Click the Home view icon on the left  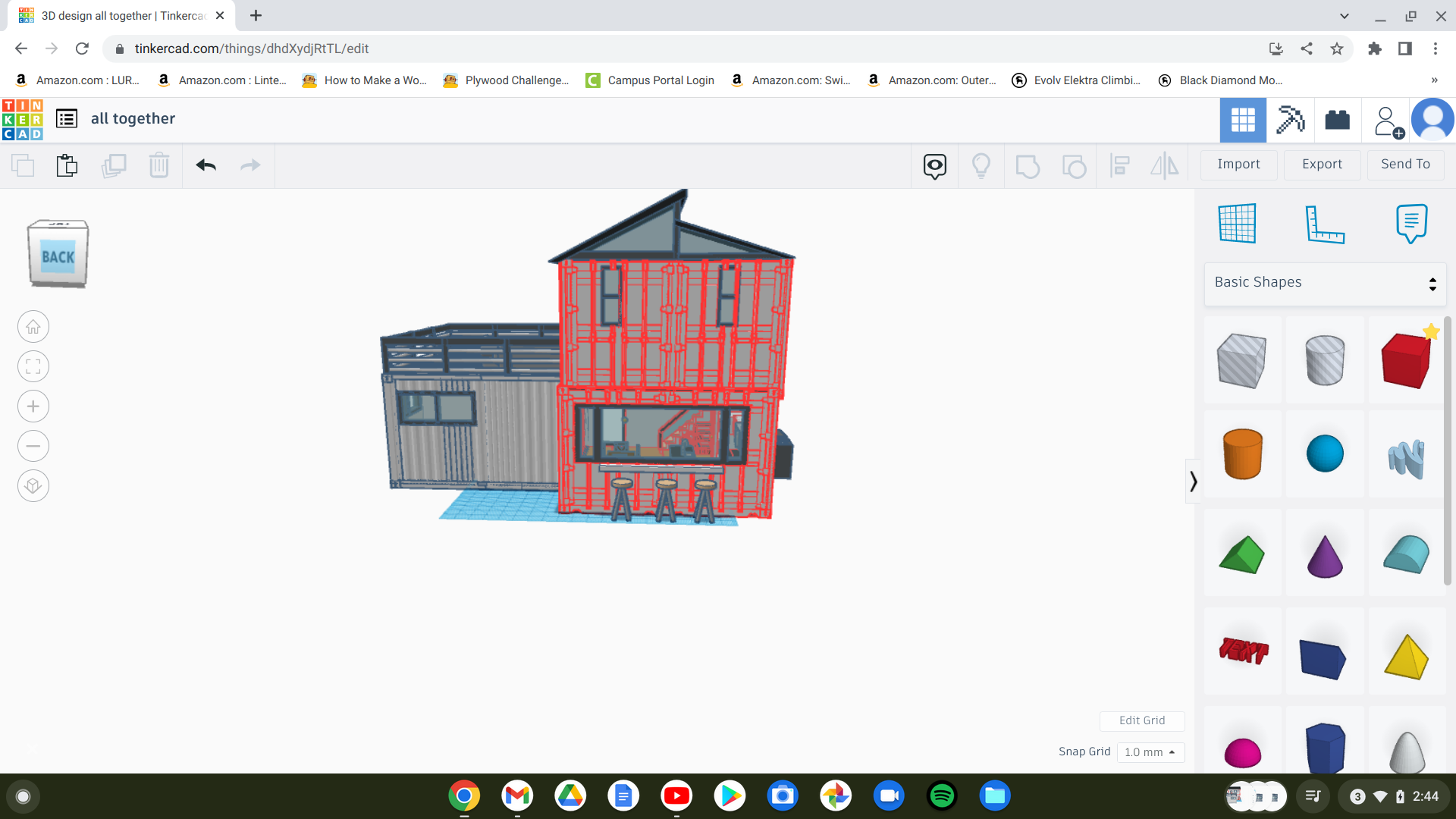coord(33,326)
